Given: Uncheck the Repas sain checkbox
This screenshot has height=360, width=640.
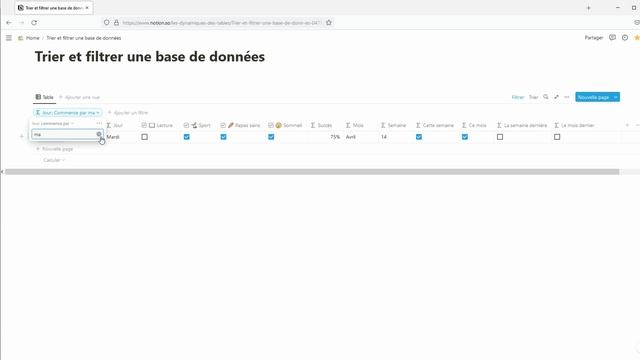Looking at the screenshot, I should click(223, 137).
